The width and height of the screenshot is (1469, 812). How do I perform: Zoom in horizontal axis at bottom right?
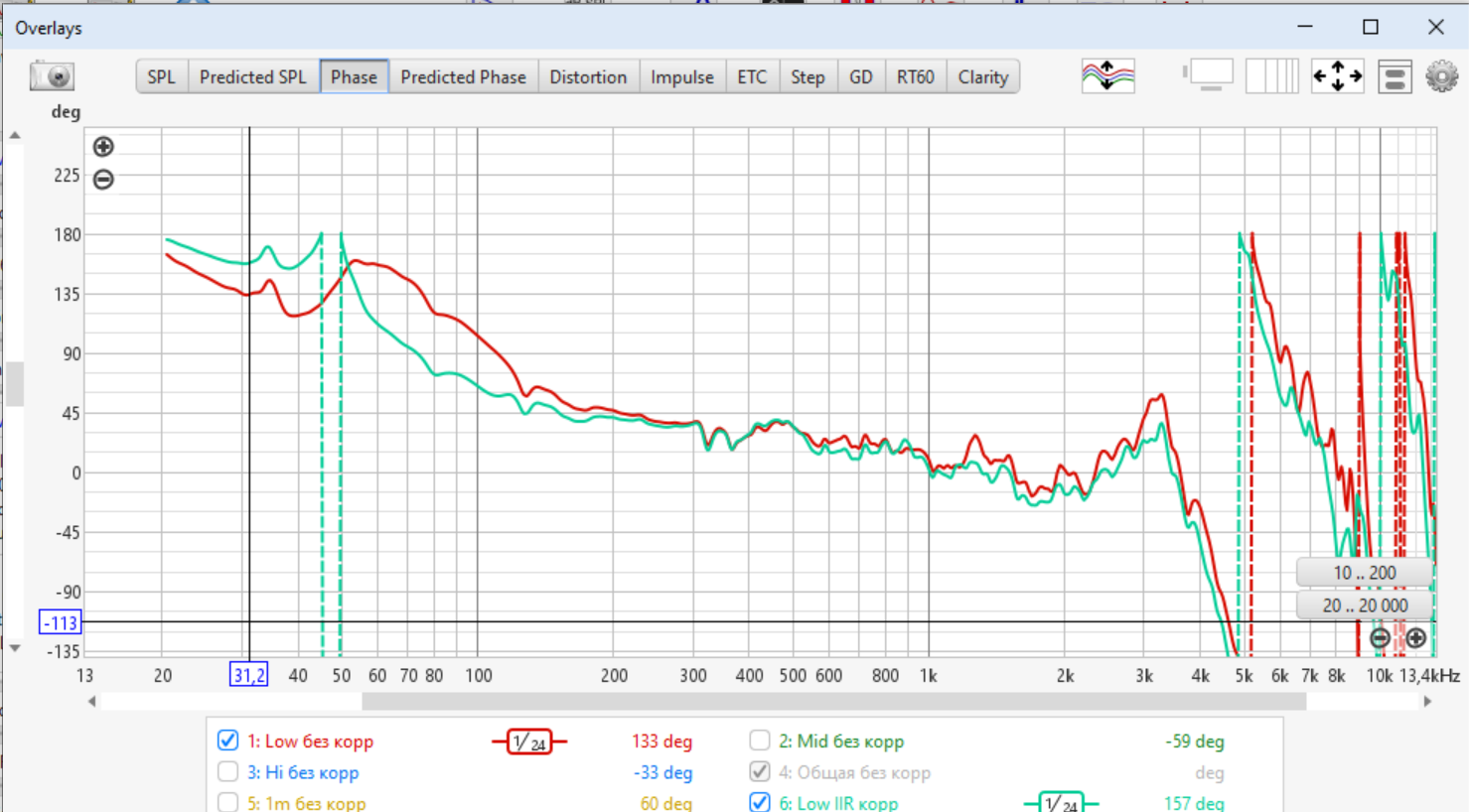click(1416, 638)
